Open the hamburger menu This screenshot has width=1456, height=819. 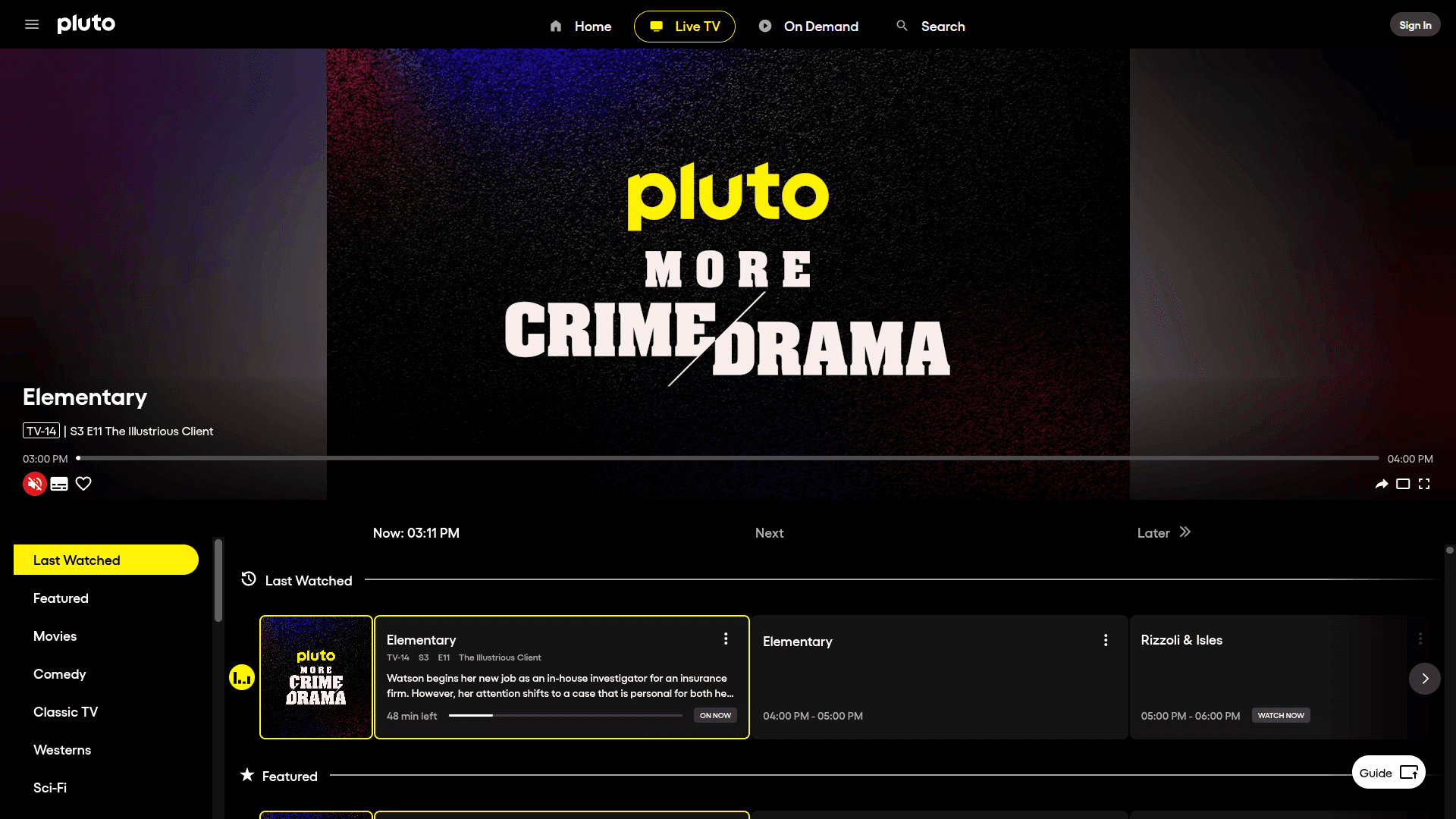32,24
